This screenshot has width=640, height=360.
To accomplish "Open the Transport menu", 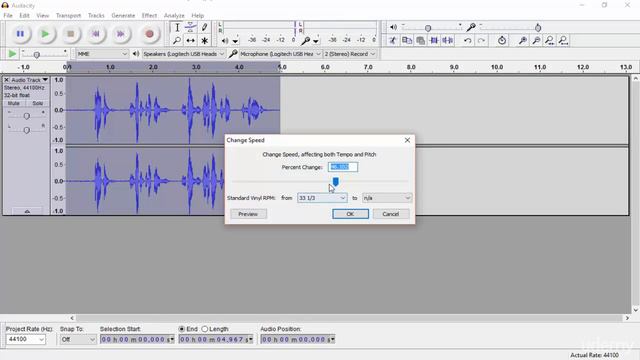I will pyautogui.click(x=68, y=16).
